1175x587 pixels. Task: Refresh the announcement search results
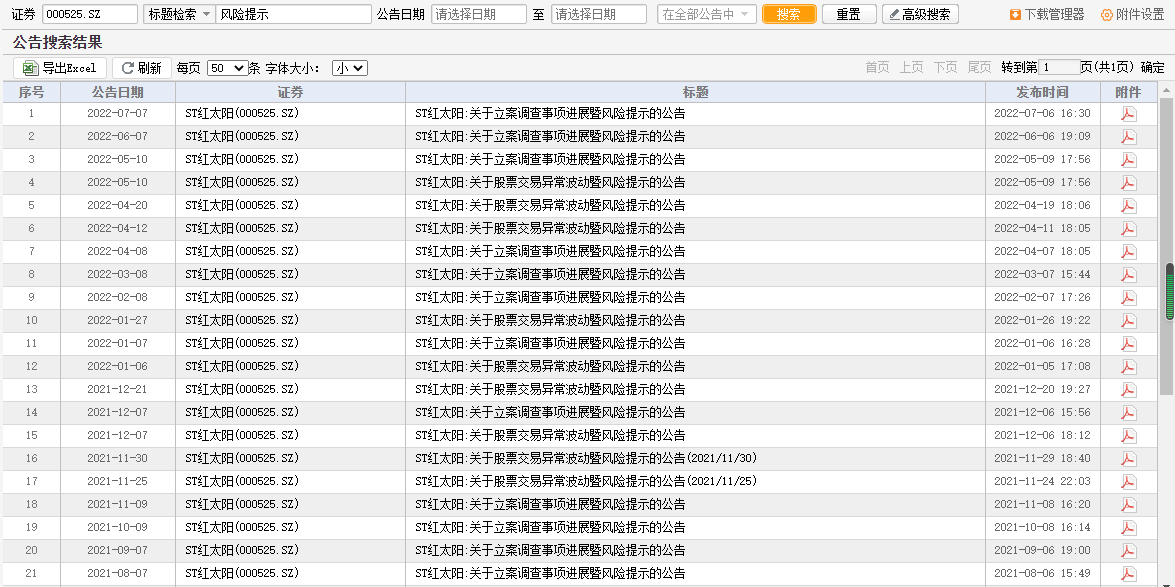coord(141,68)
